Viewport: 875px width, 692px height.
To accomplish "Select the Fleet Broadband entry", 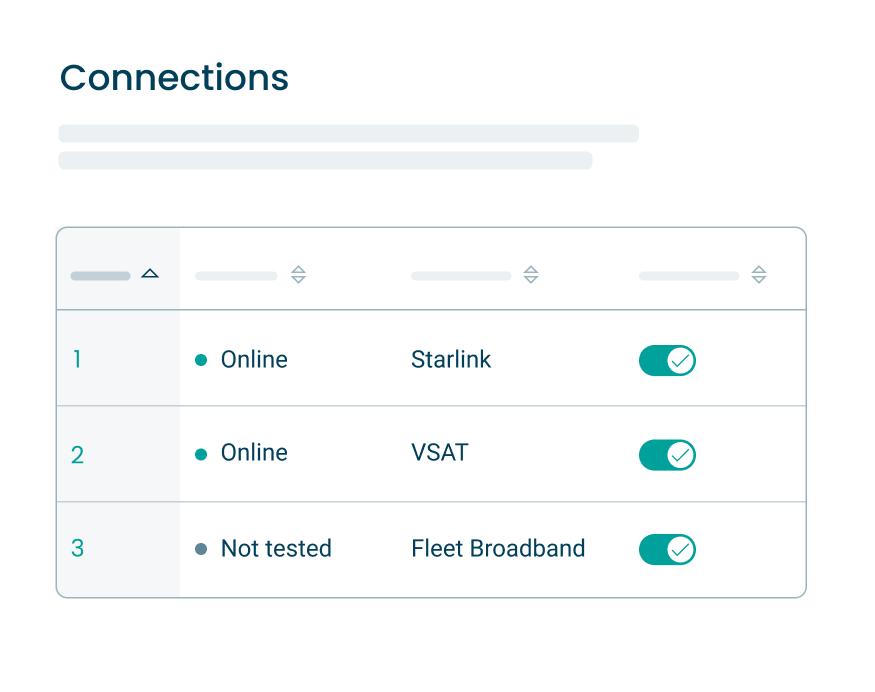I will pos(498,548).
